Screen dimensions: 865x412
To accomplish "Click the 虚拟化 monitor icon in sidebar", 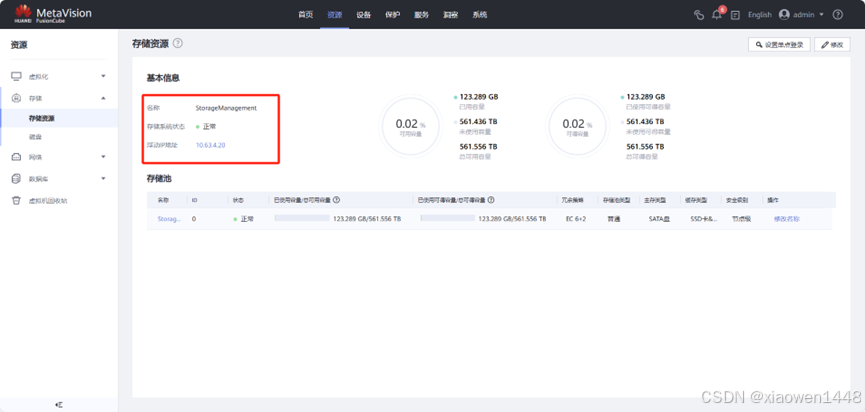I will point(17,76).
